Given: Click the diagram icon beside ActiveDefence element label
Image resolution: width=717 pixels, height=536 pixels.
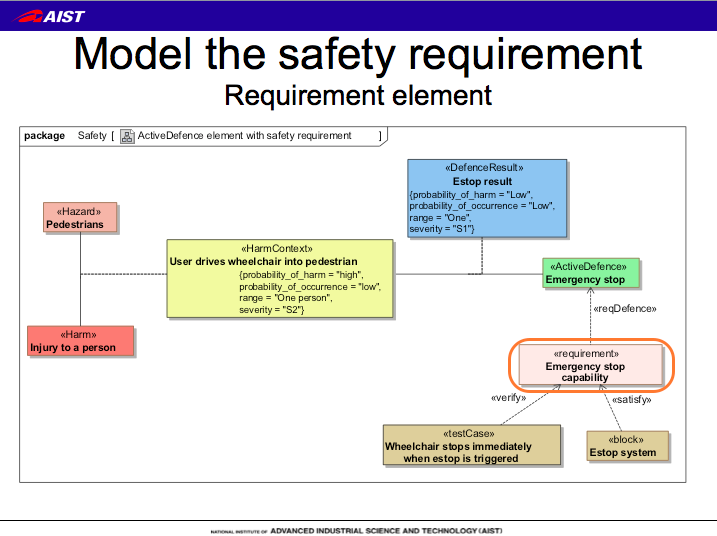Looking at the screenshot, I should pos(127,136).
